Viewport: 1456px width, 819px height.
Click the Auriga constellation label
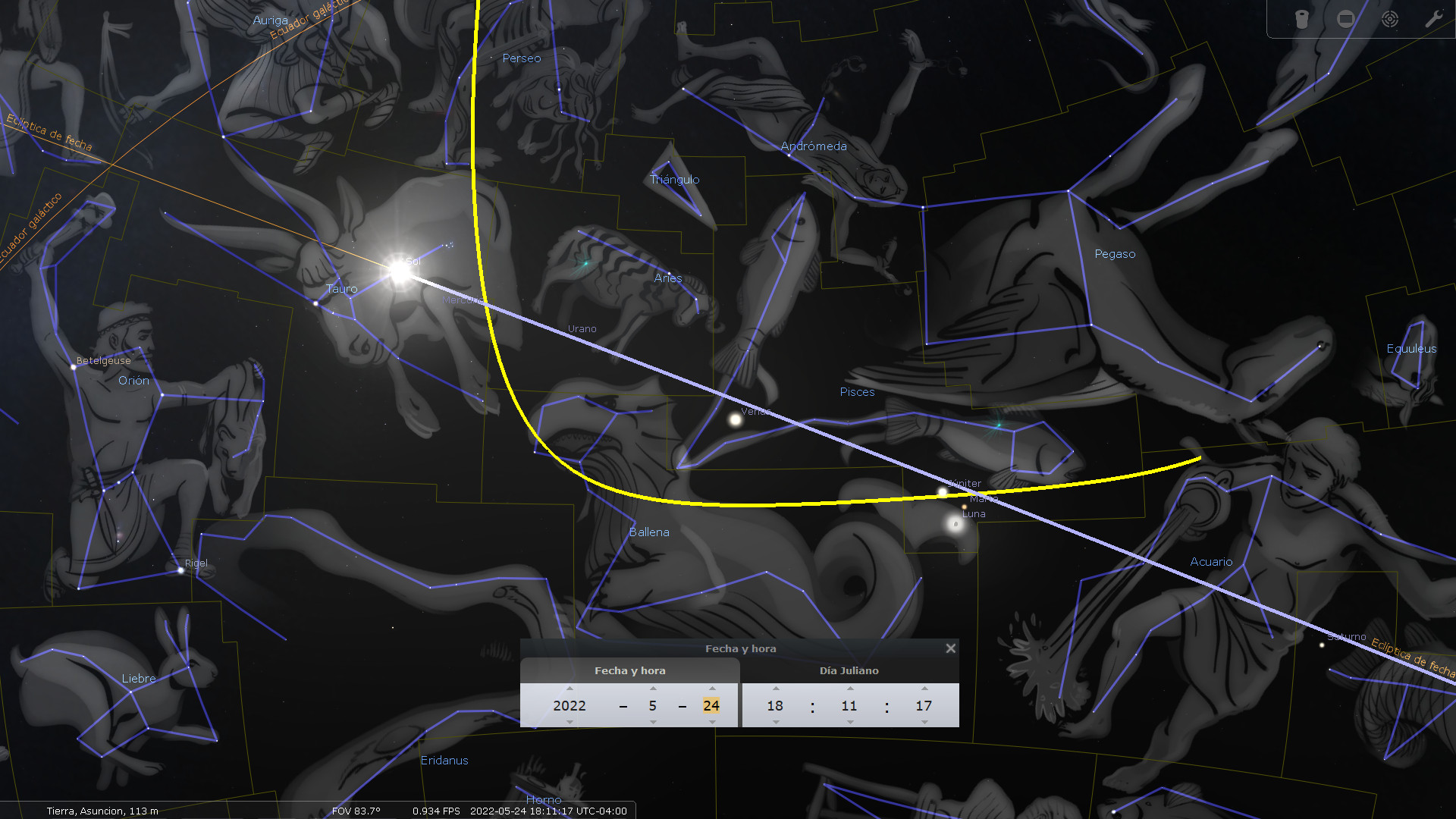271,20
